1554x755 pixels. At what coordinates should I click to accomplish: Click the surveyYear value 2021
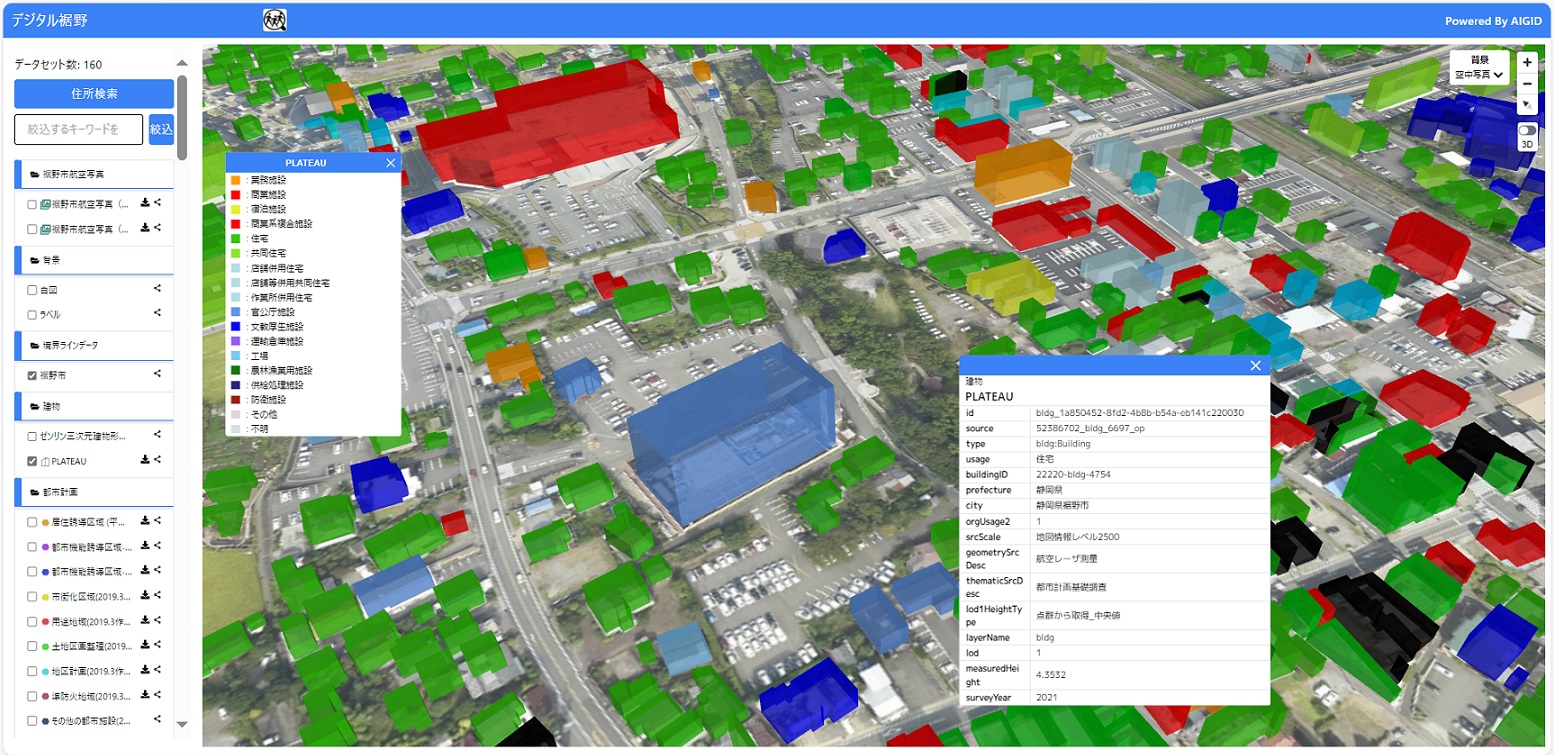click(1046, 697)
